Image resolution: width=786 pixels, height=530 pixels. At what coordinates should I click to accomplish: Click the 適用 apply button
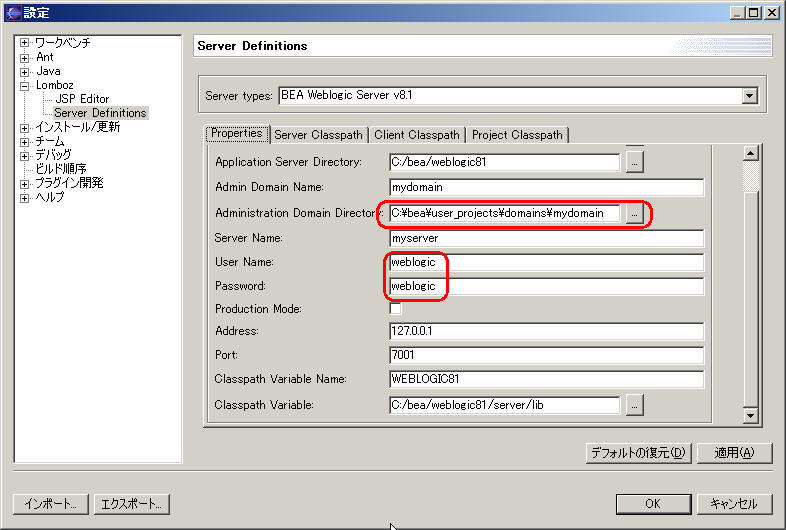(735, 453)
